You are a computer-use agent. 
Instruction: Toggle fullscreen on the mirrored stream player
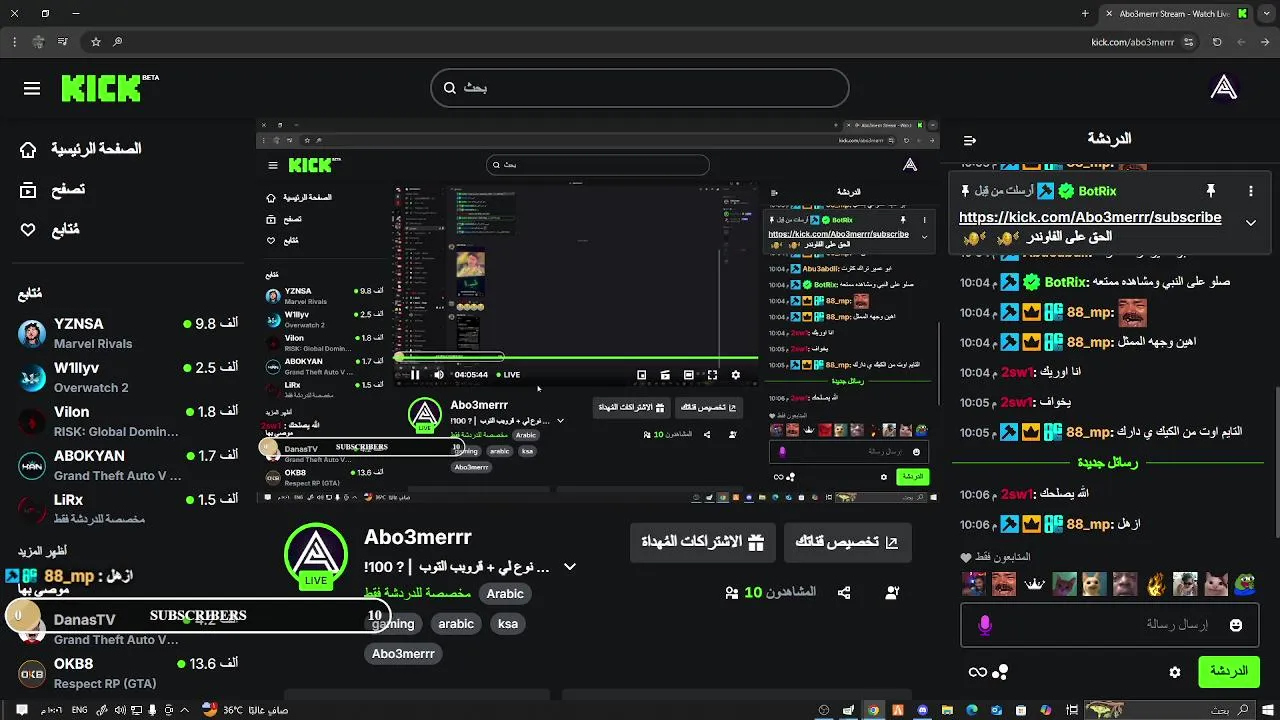click(712, 375)
